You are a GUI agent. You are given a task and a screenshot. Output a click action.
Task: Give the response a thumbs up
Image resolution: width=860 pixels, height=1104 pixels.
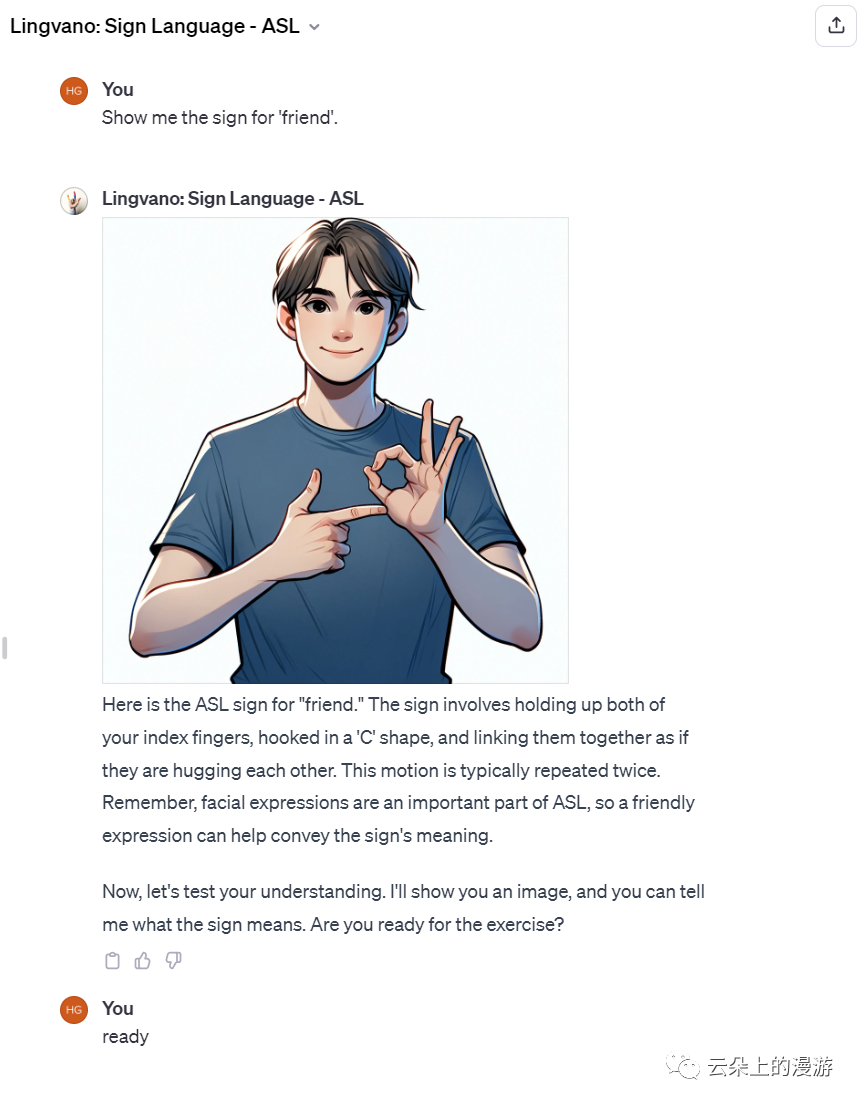point(143,960)
